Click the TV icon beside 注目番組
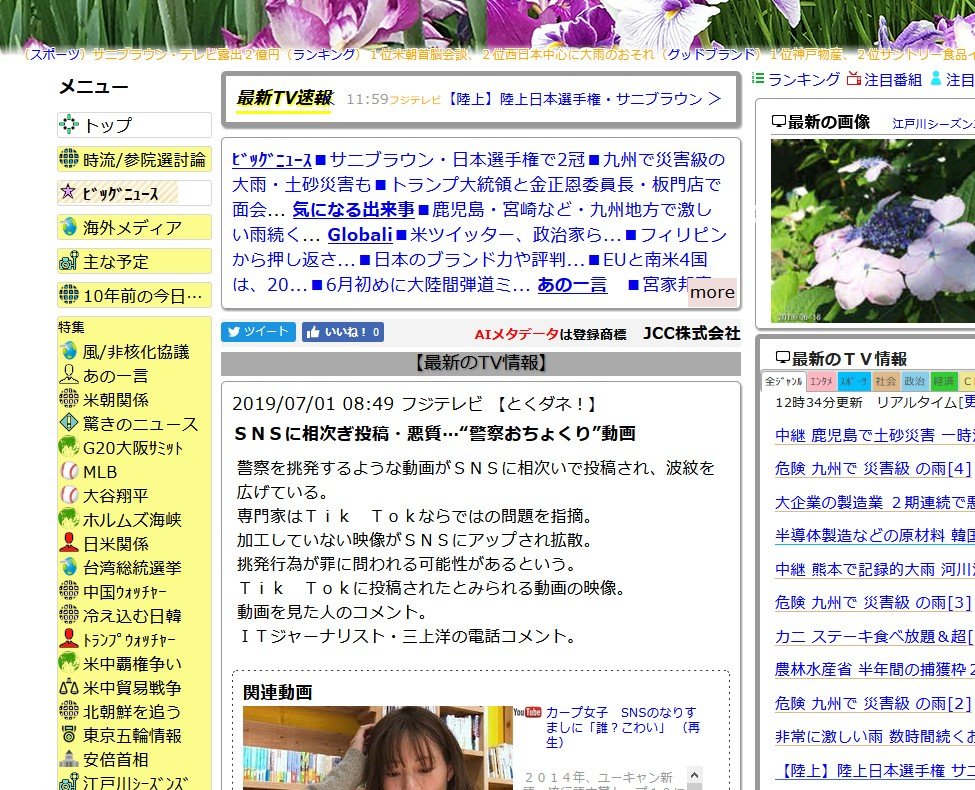This screenshot has width=975, height=790. pyautogui.click(x=854, y=79)
